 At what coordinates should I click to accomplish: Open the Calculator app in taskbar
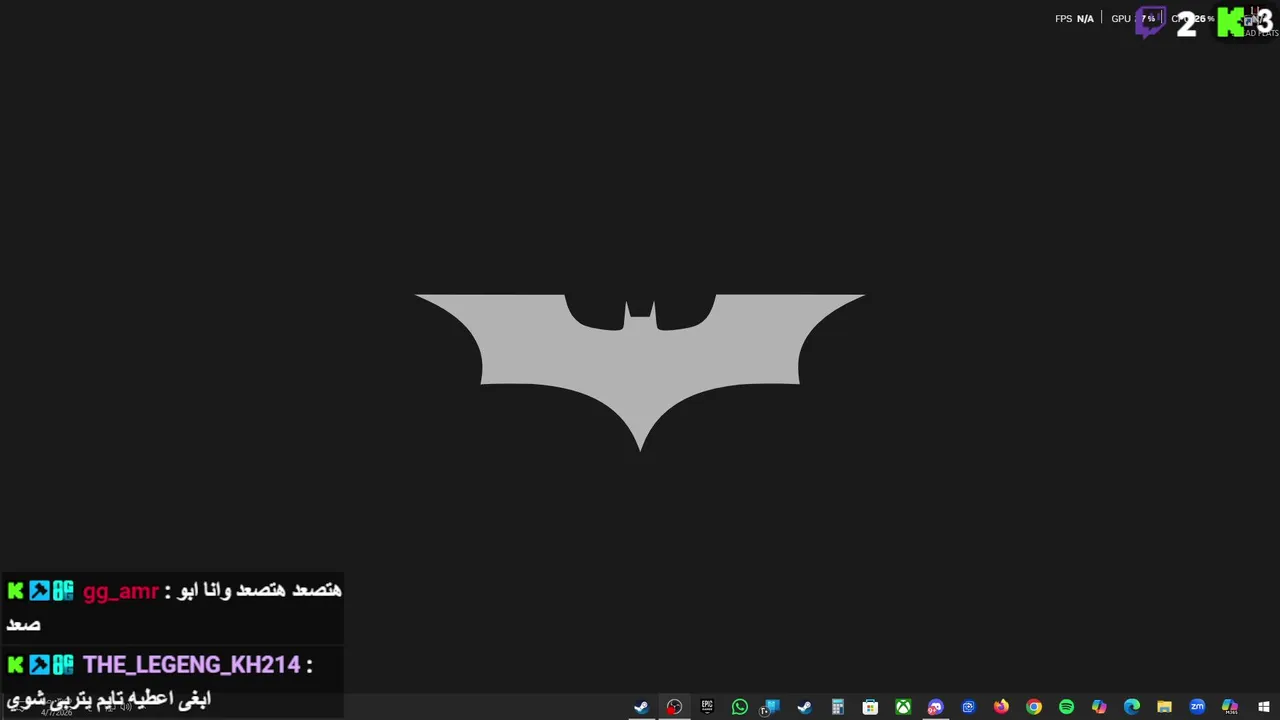click(838, 707)
